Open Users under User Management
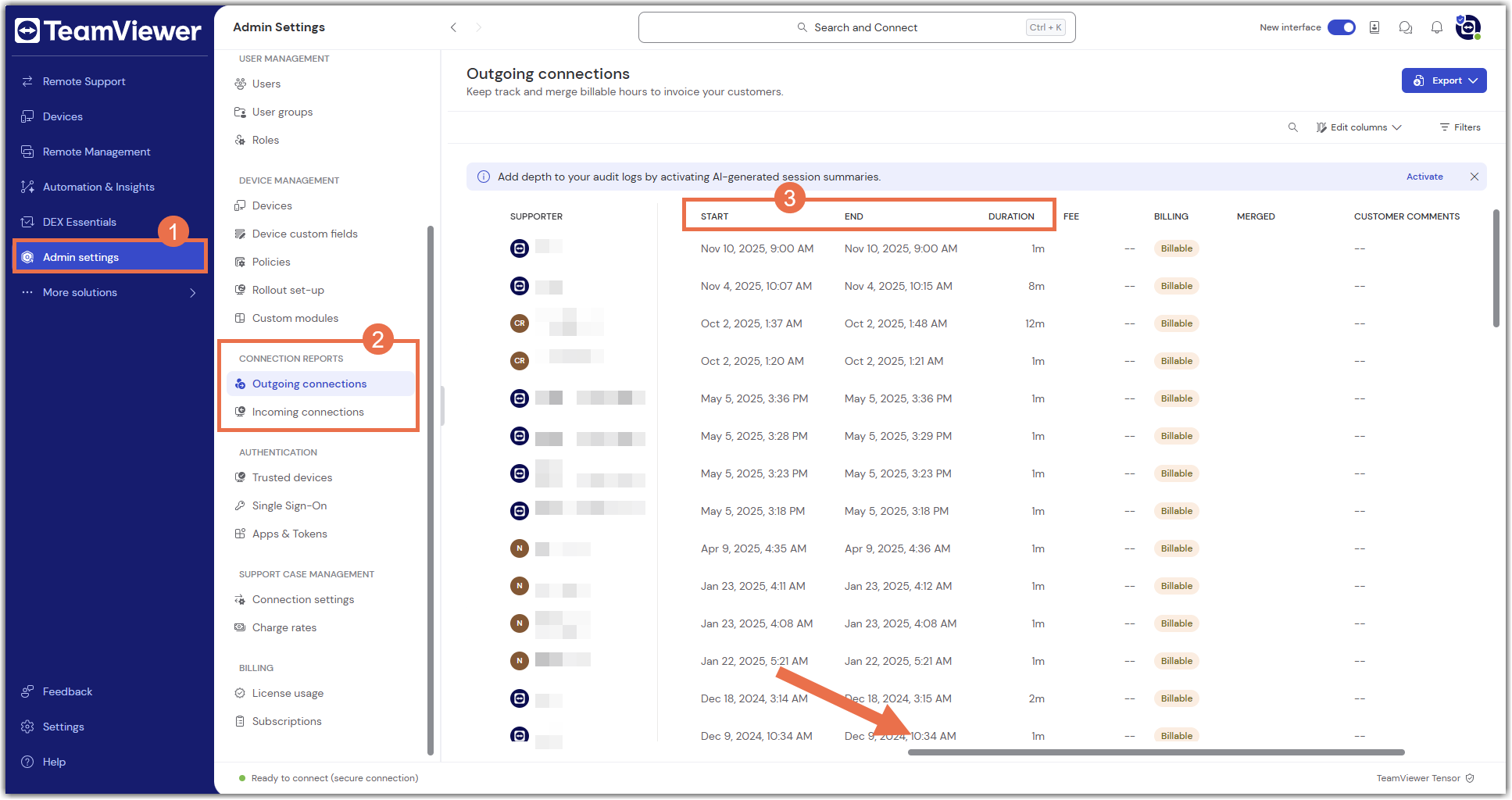The height and width of the screenshot is (800, 1512). pyautogui.click(x=266, y=84)
